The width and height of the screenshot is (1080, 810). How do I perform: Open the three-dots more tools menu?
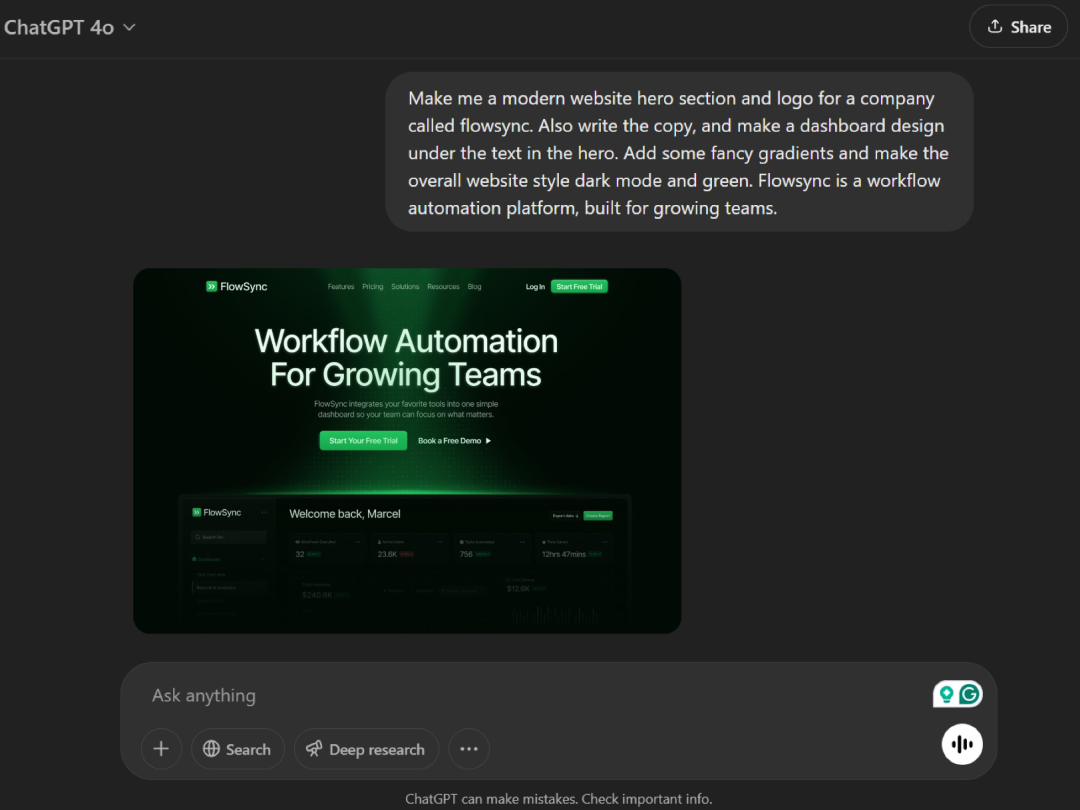pyautogui.click(x=469, y=749)
